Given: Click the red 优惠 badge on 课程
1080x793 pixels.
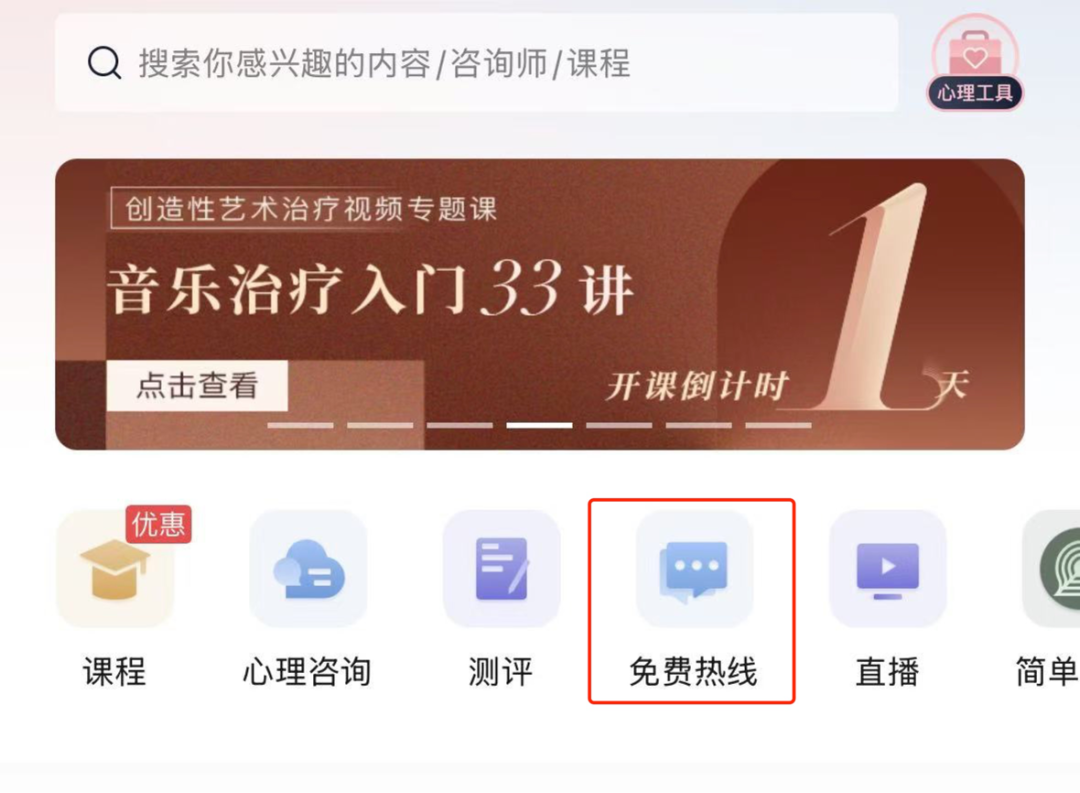Looking at the screenshot, I should tap(158, 524).
